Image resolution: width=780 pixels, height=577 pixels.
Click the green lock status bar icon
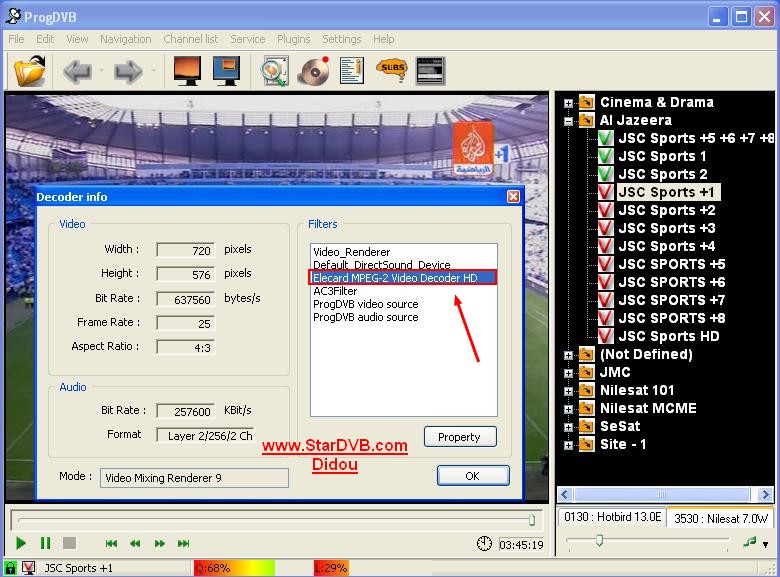[x=10, y=568]
